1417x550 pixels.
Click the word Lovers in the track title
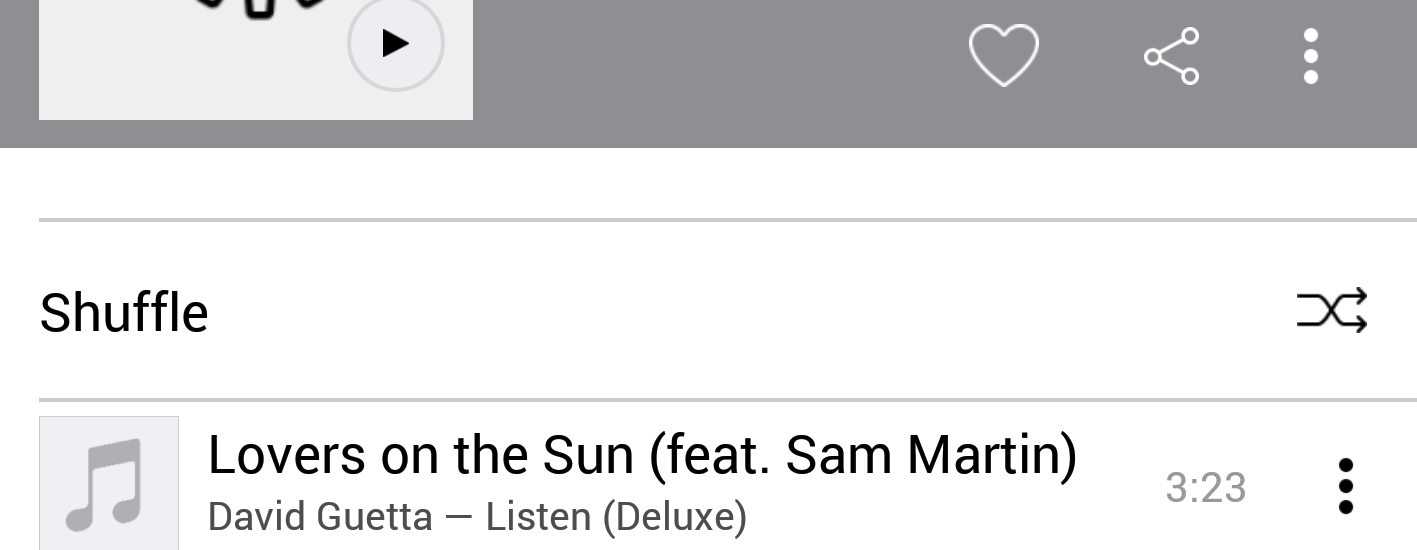pyautogui.click(x=286, y=456)
